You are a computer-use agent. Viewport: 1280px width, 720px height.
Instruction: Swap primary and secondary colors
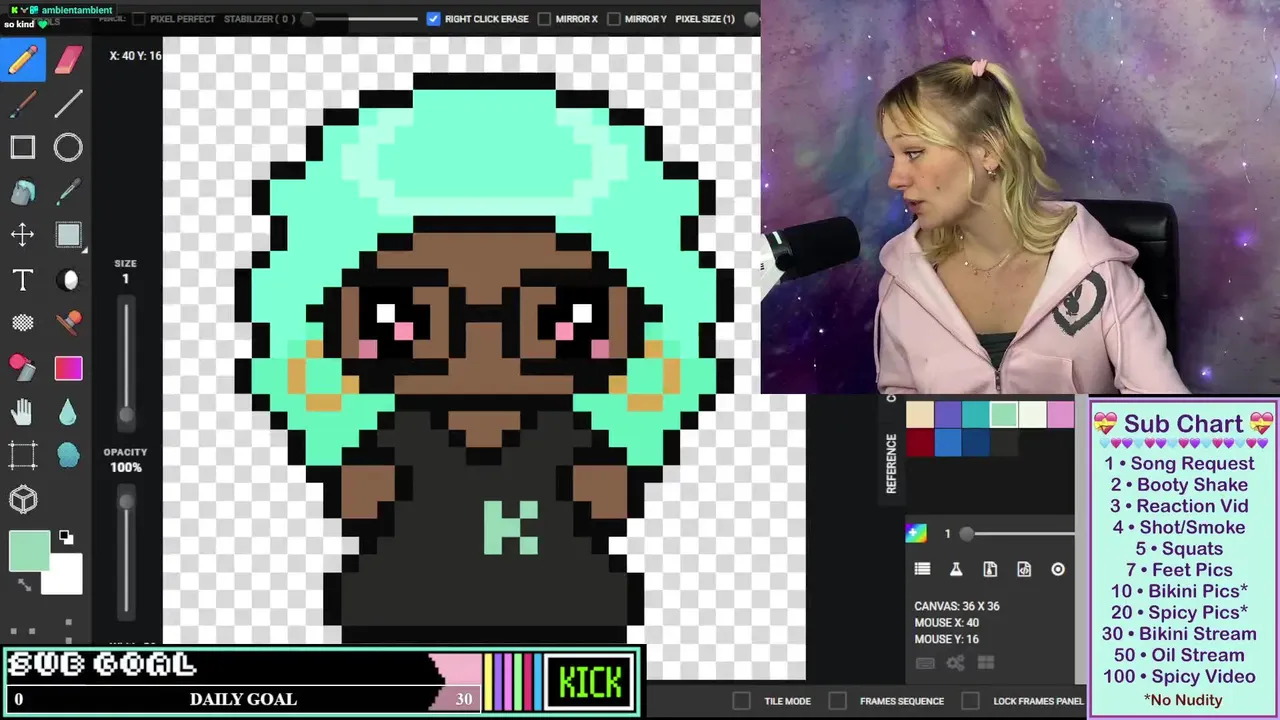point(24,585)
